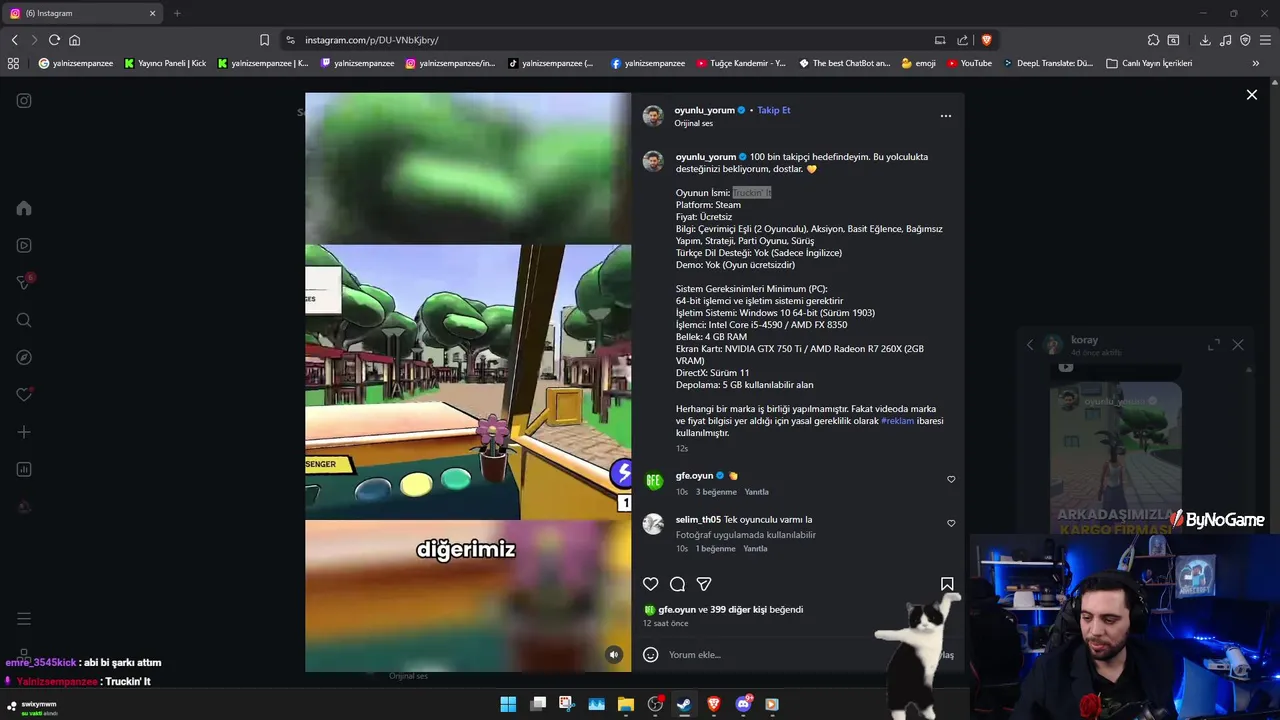The height and width of the screenshot is (720, 1280).
Task: Open the #reklam hashtag link
Action: point(897,421)
